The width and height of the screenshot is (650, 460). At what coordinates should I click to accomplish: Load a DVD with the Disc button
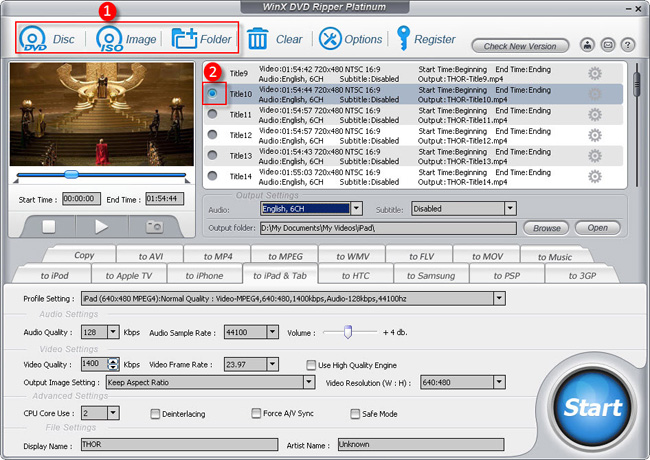46,39
